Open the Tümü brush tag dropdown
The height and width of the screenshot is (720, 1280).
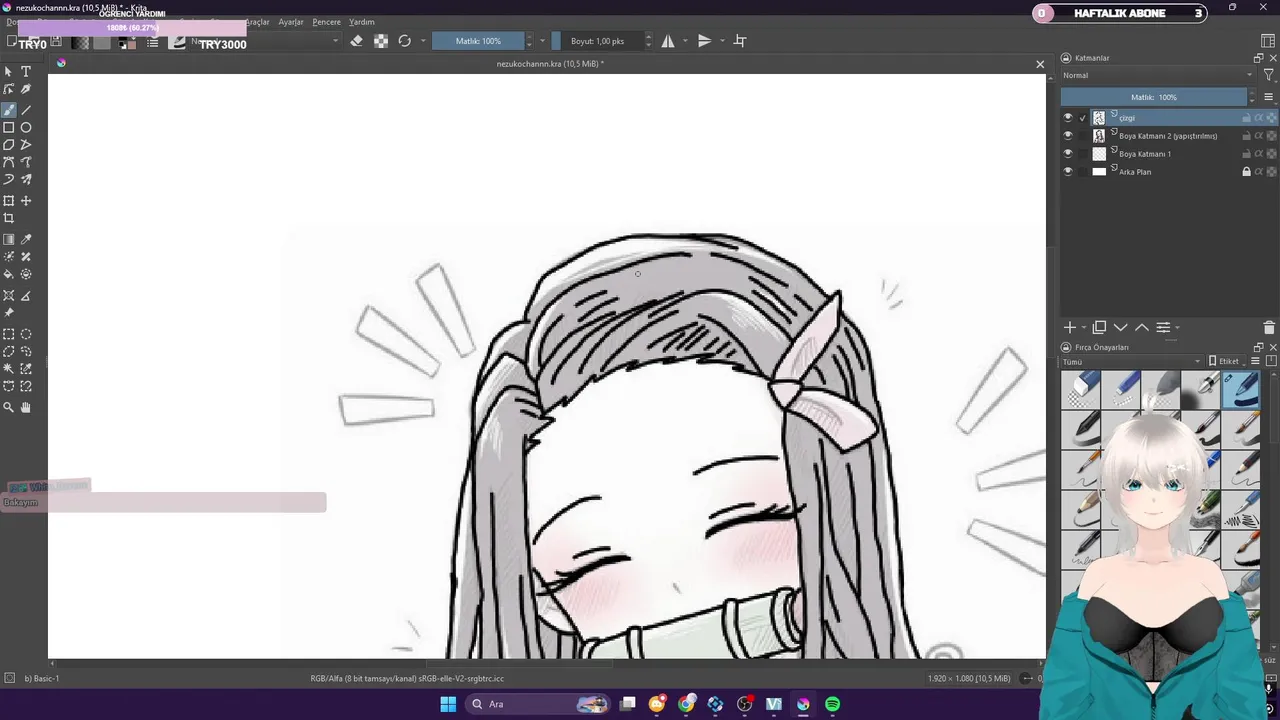[x=1131, y=362]
